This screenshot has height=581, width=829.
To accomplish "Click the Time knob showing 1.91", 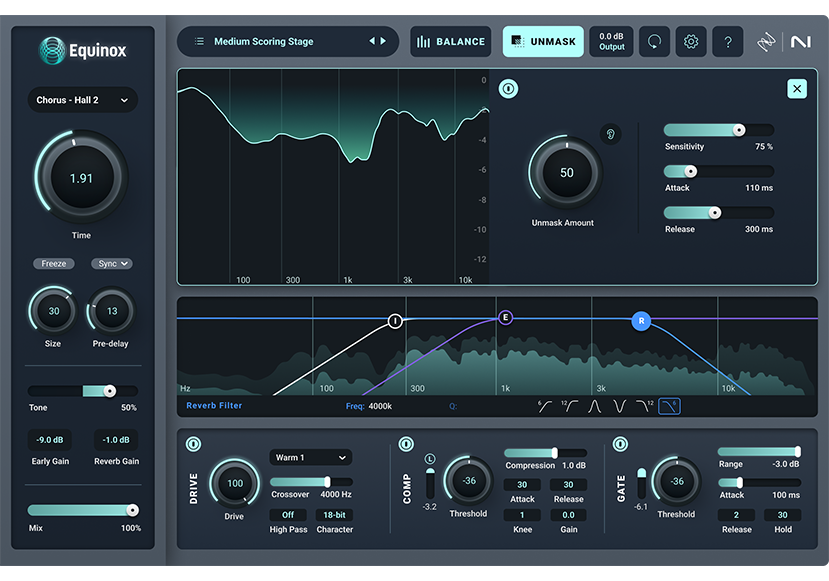I will (x=81, y=178).
